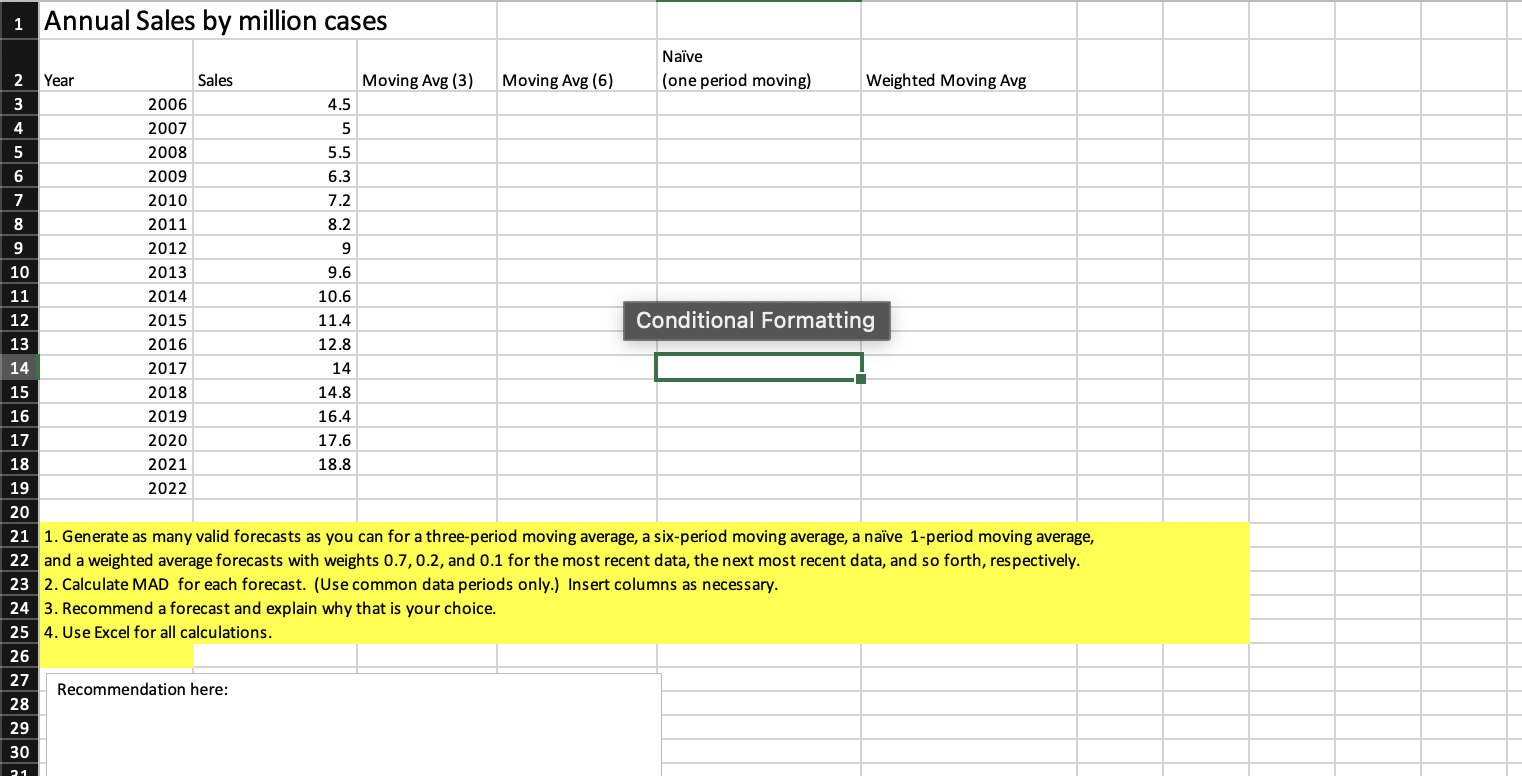1522x776 pixels.
Task: Select the sales value 10.6
Action: (275, 296)
